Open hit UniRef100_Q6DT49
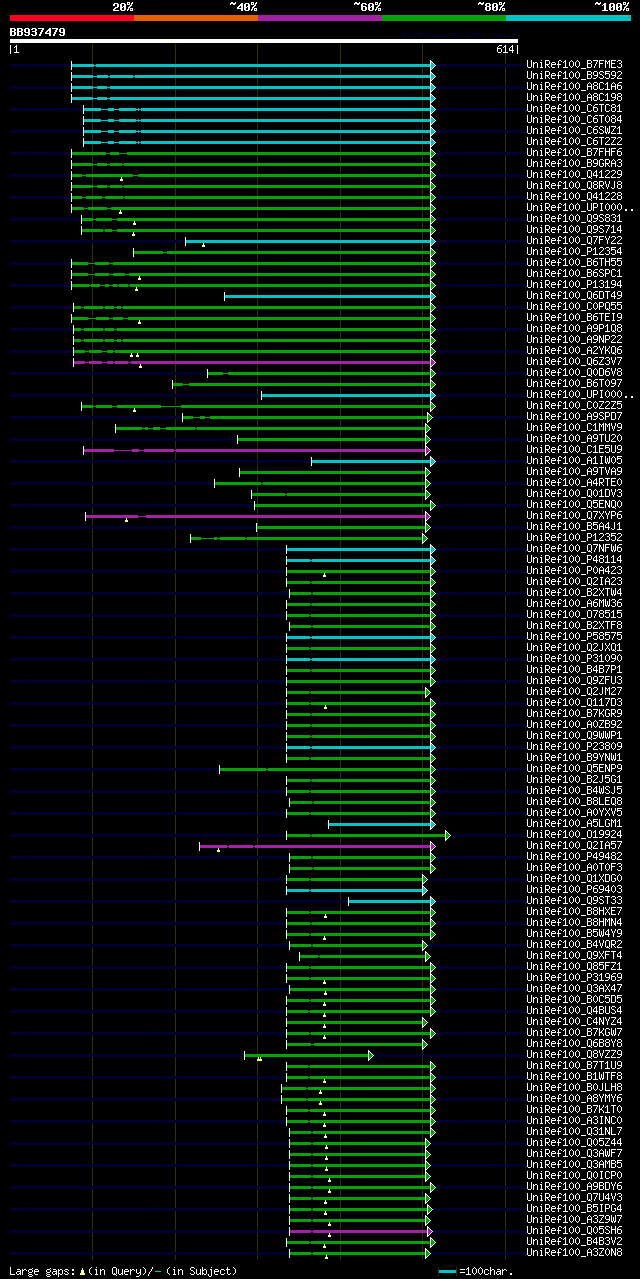This screenshot has height=1279, width=640. tap(574, 296)
